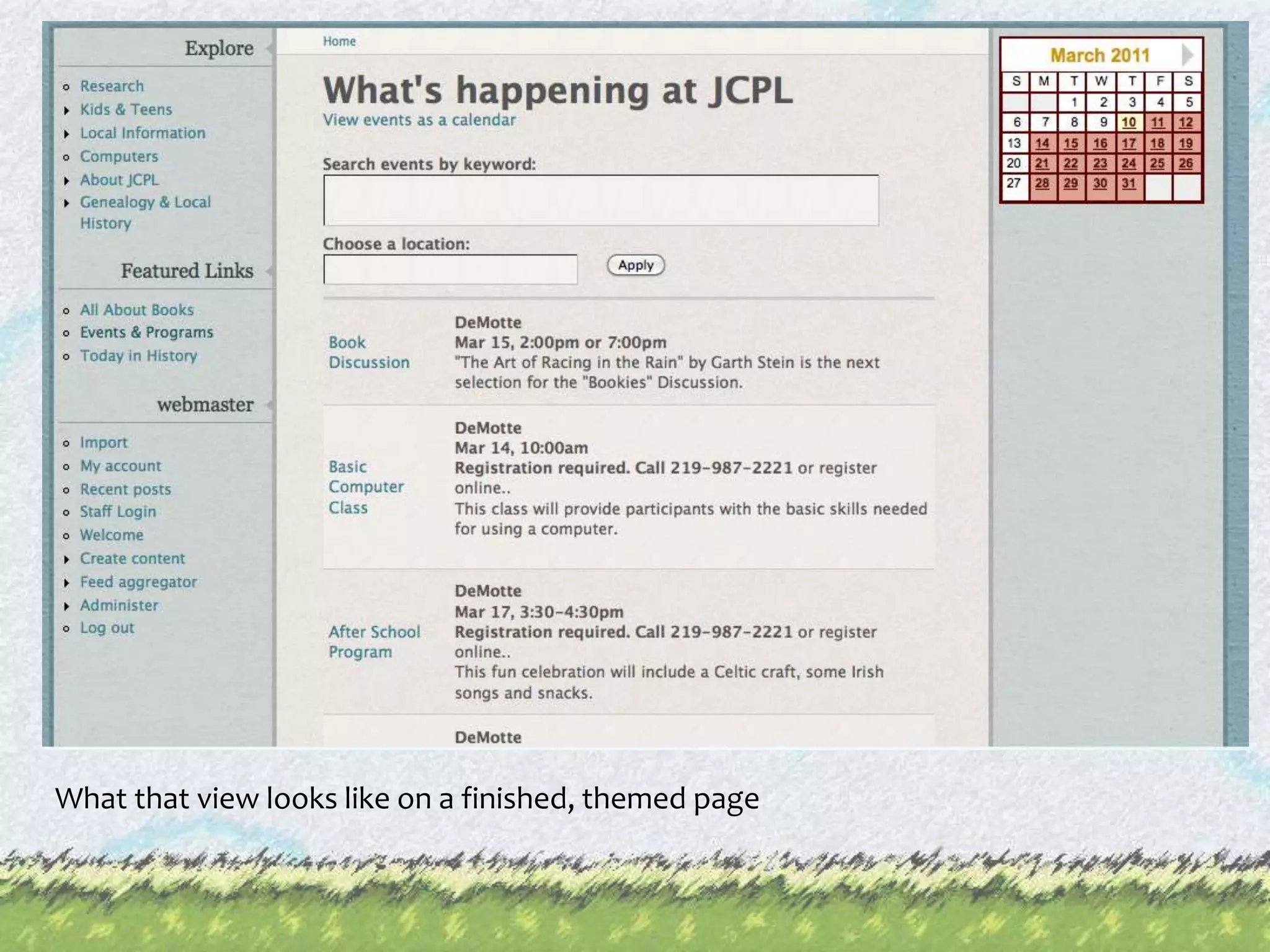Open the Research menu item
Viewport: 1270px width, 952px height.
tap(112, 86)
